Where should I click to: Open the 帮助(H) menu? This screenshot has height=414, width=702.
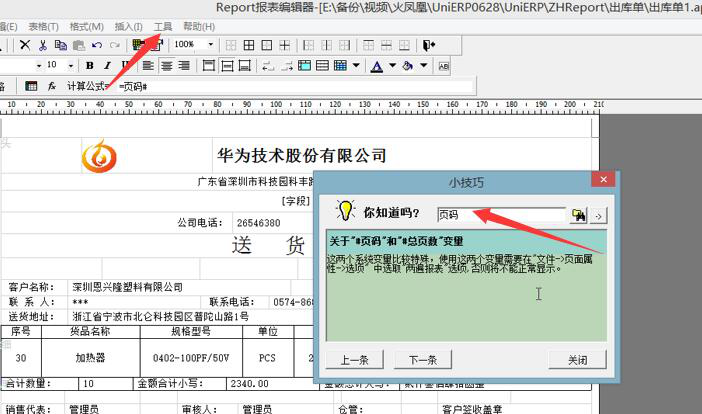(x=199, y=27)
